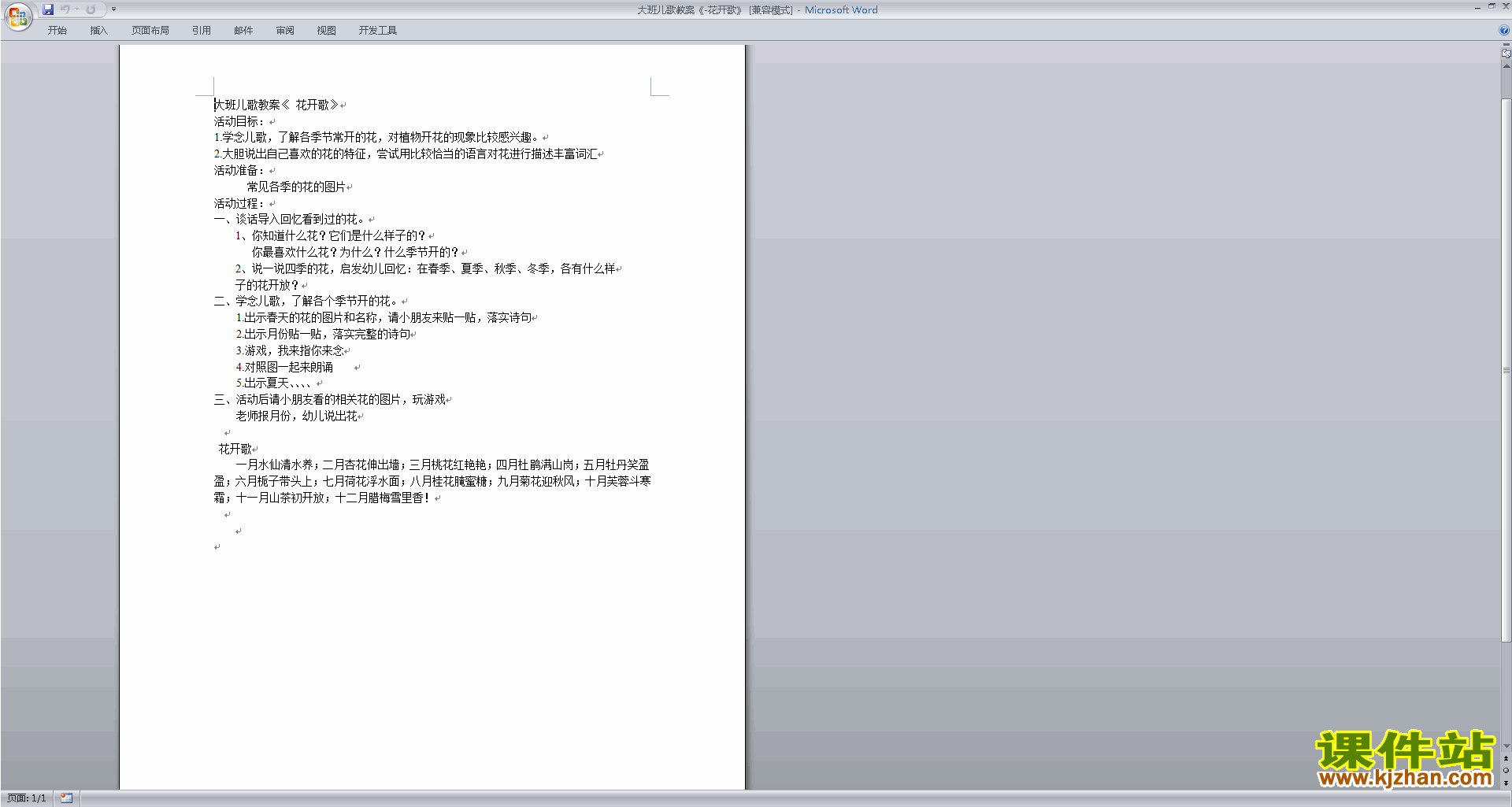The image size is (1512, 807).
Task: Click the line 1.出示春天的花的图片和名称
Action: coord(384,318)
